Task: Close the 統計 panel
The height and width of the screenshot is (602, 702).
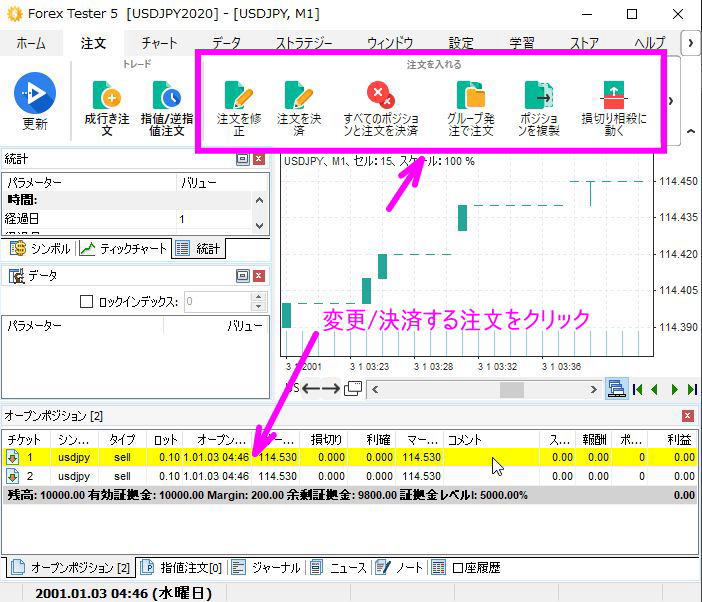Action: (259, 159)
